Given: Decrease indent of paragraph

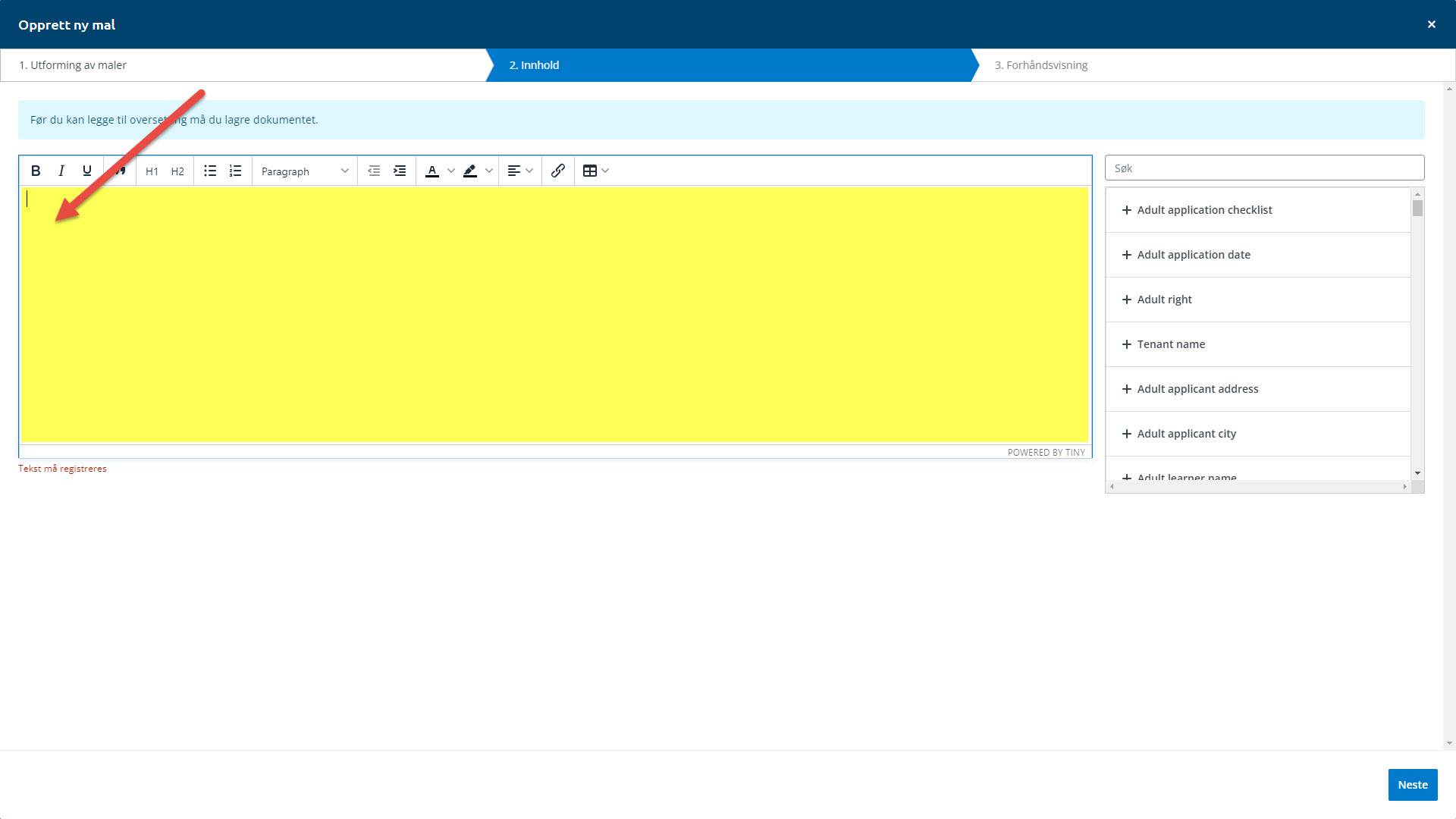Looking at the screenshot, I should pyautogui.click(x=374, y=171).
